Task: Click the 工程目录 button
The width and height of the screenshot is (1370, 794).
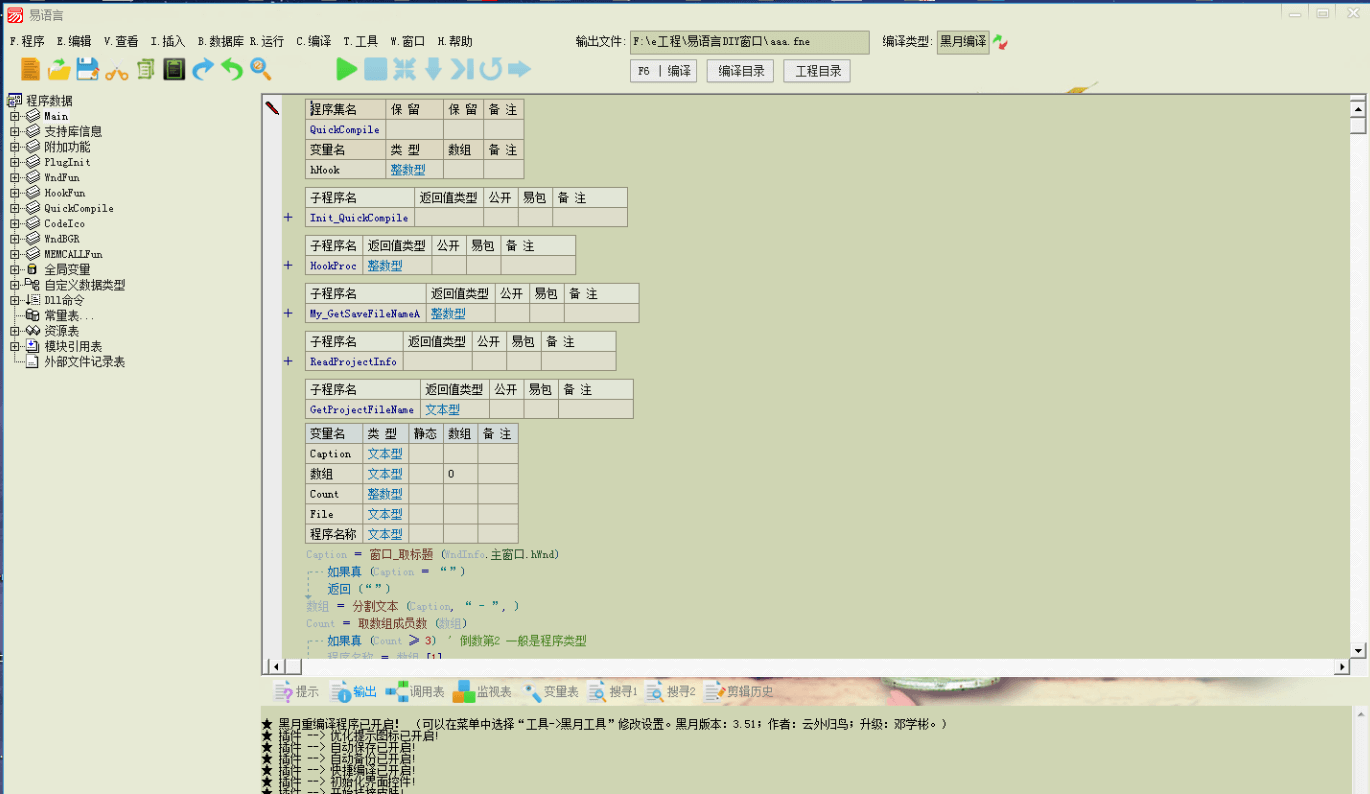Action: coord(817,70)
